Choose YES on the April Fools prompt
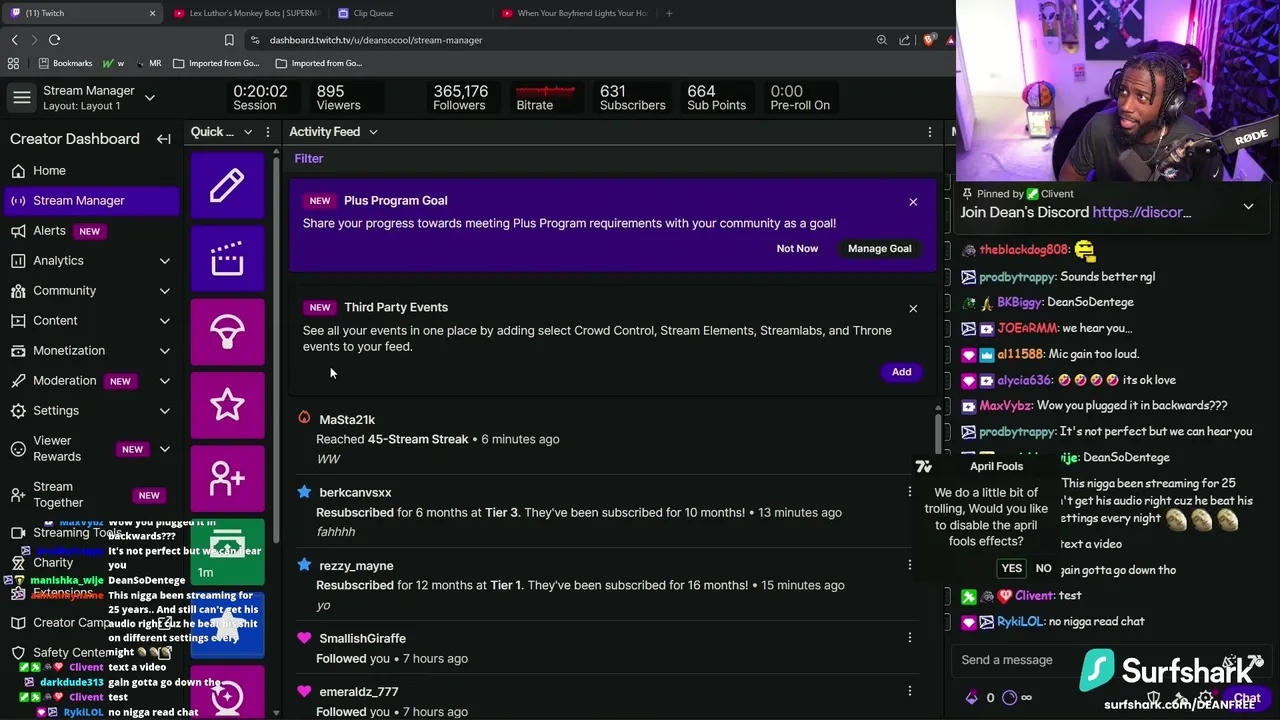This screenshot has height=720, width=1280. click(x=1012, y=568)
